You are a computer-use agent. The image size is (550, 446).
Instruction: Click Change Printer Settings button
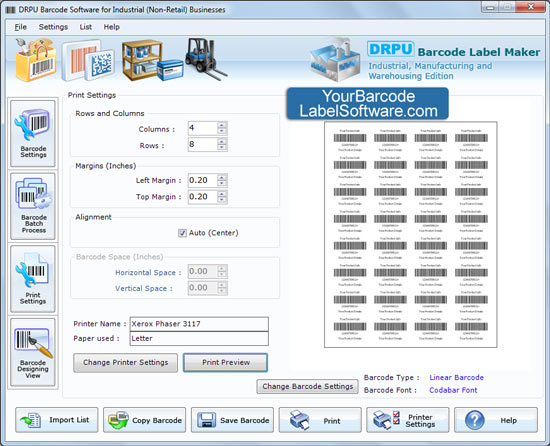point(126,363)
